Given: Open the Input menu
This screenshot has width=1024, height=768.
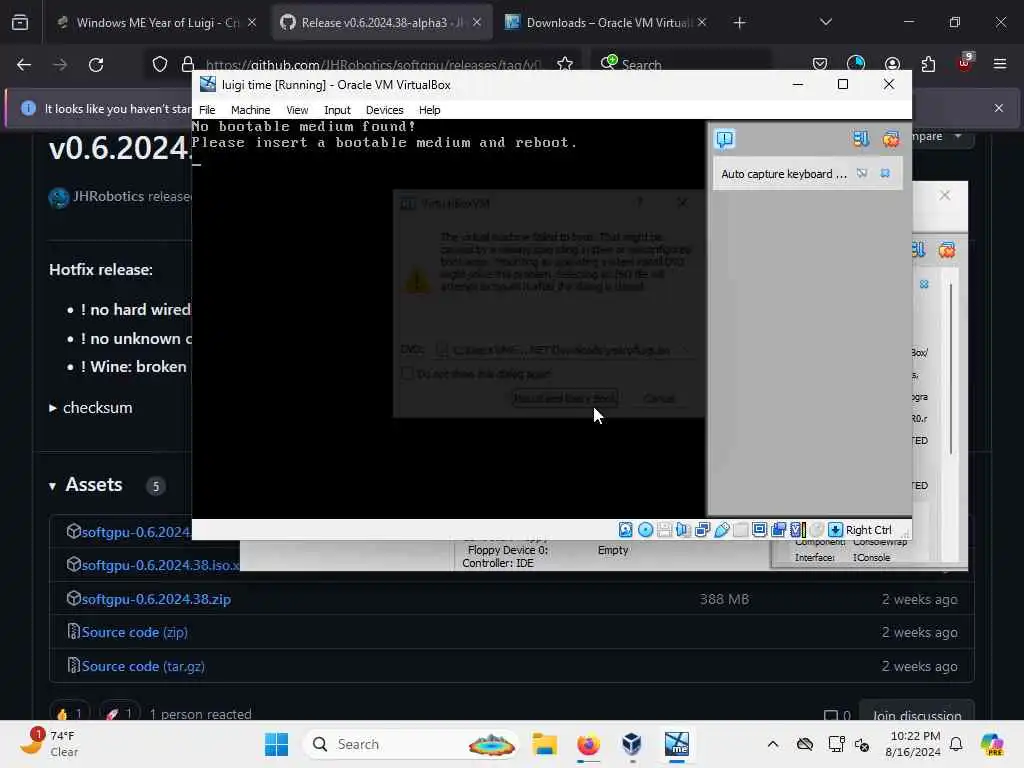Looking at the screenshot, I should (x=337, y=110).
